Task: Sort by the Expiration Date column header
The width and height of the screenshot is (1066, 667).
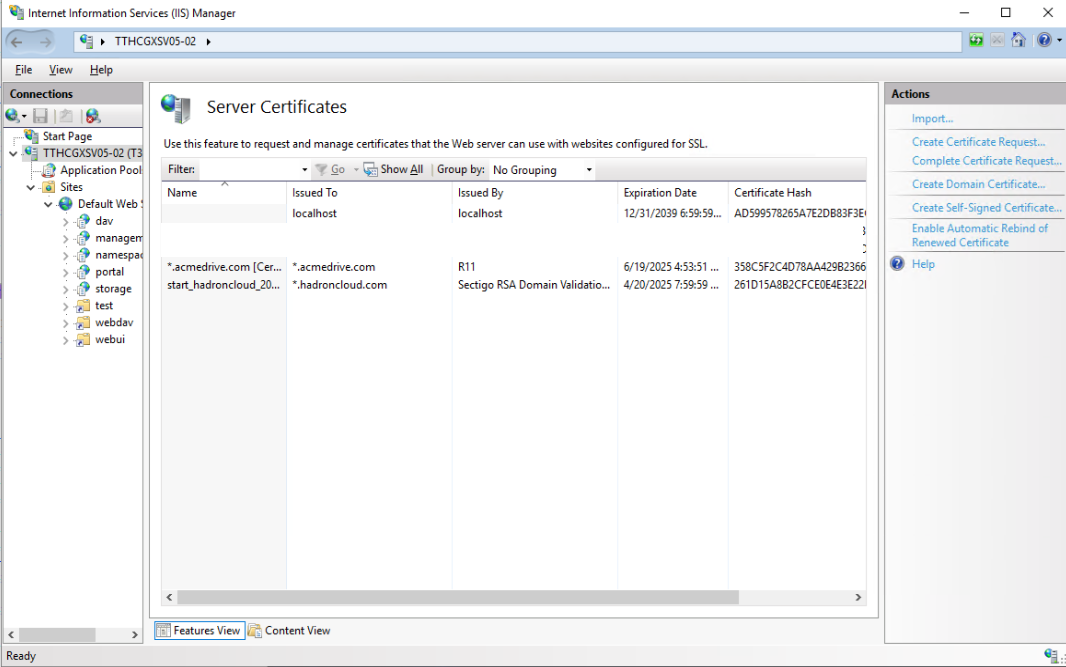Action: click(x=672, y=193)
